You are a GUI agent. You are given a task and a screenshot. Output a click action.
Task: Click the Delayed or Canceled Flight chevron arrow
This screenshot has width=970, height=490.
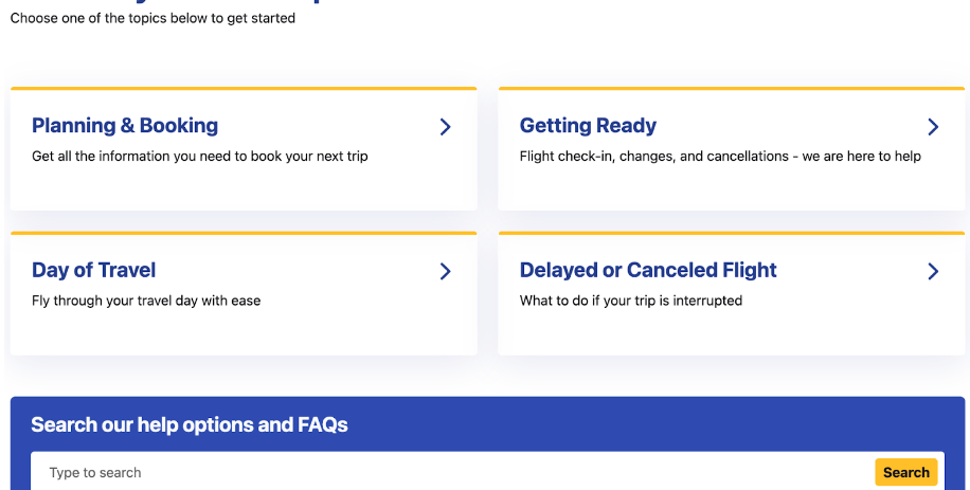(x=933, y=271)
